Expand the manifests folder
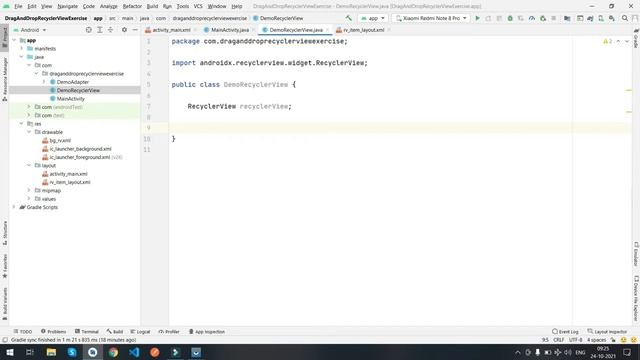 point(22,49)
